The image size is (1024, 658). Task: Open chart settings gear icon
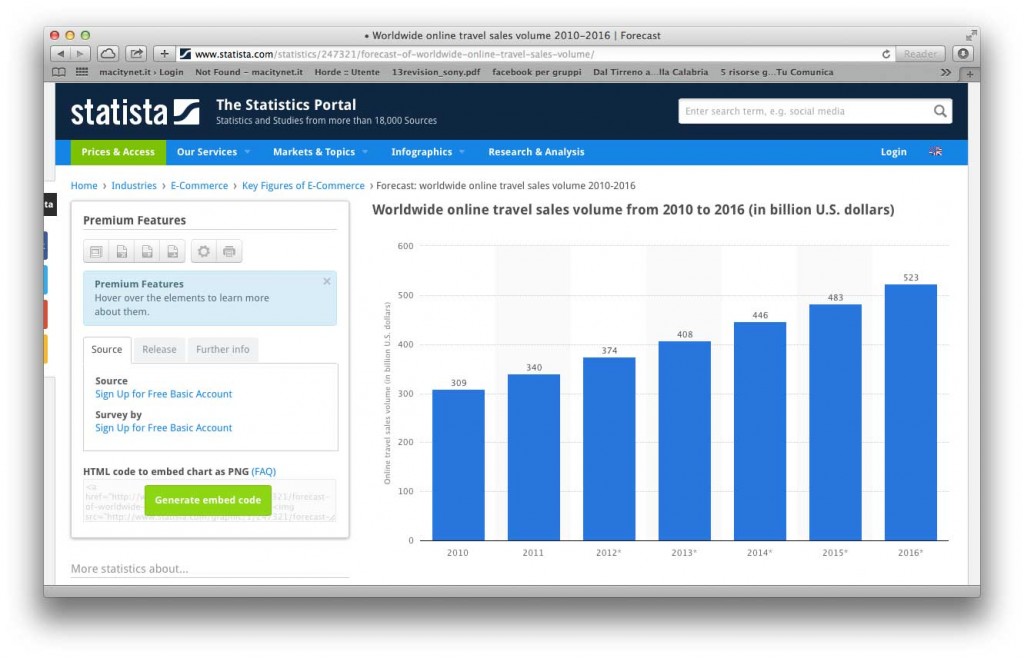click(204, 251)
